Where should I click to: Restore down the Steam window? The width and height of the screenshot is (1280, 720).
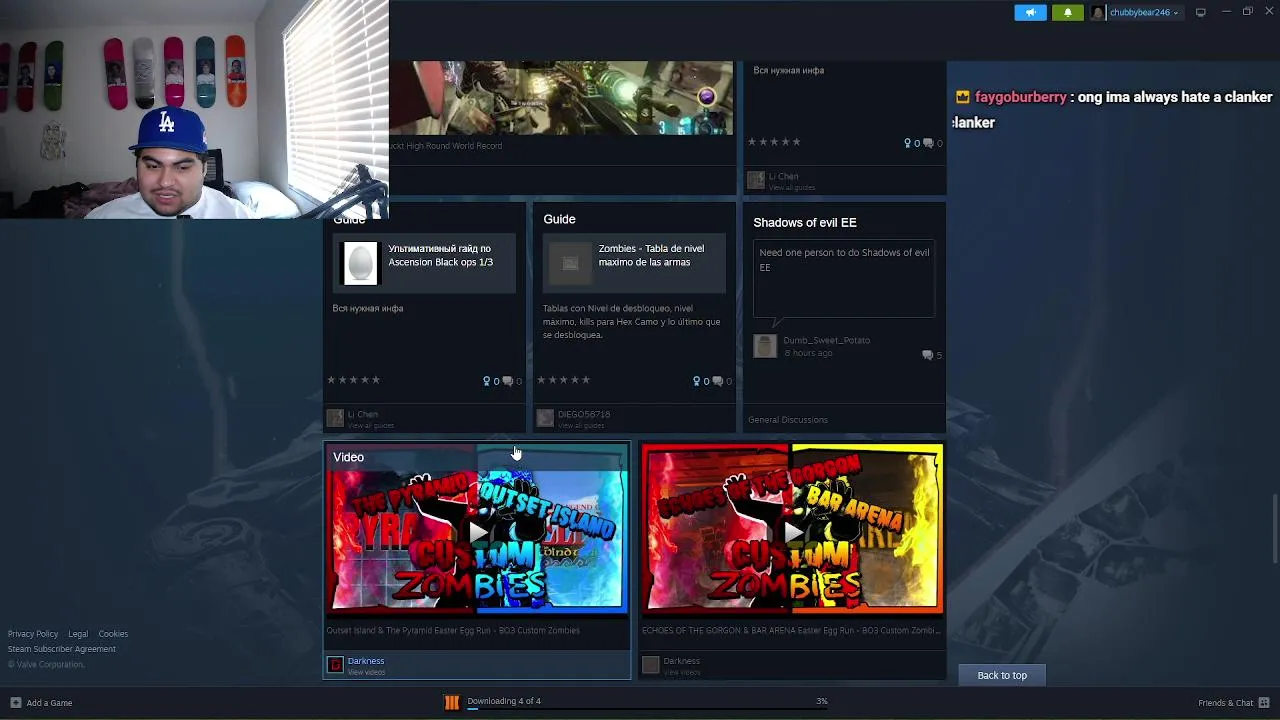[x=1247, y=12]
